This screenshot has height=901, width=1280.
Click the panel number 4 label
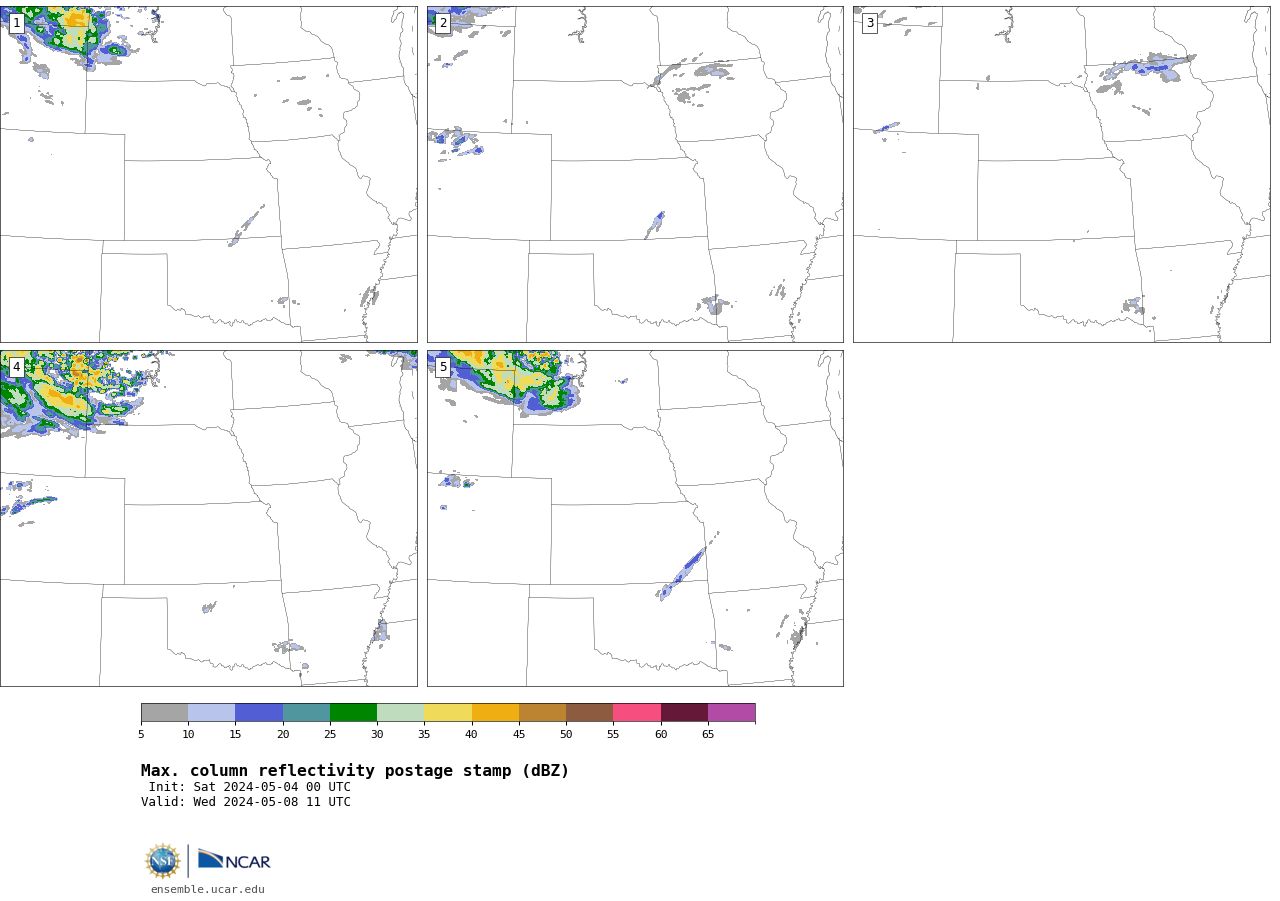(x=16, y=367)
